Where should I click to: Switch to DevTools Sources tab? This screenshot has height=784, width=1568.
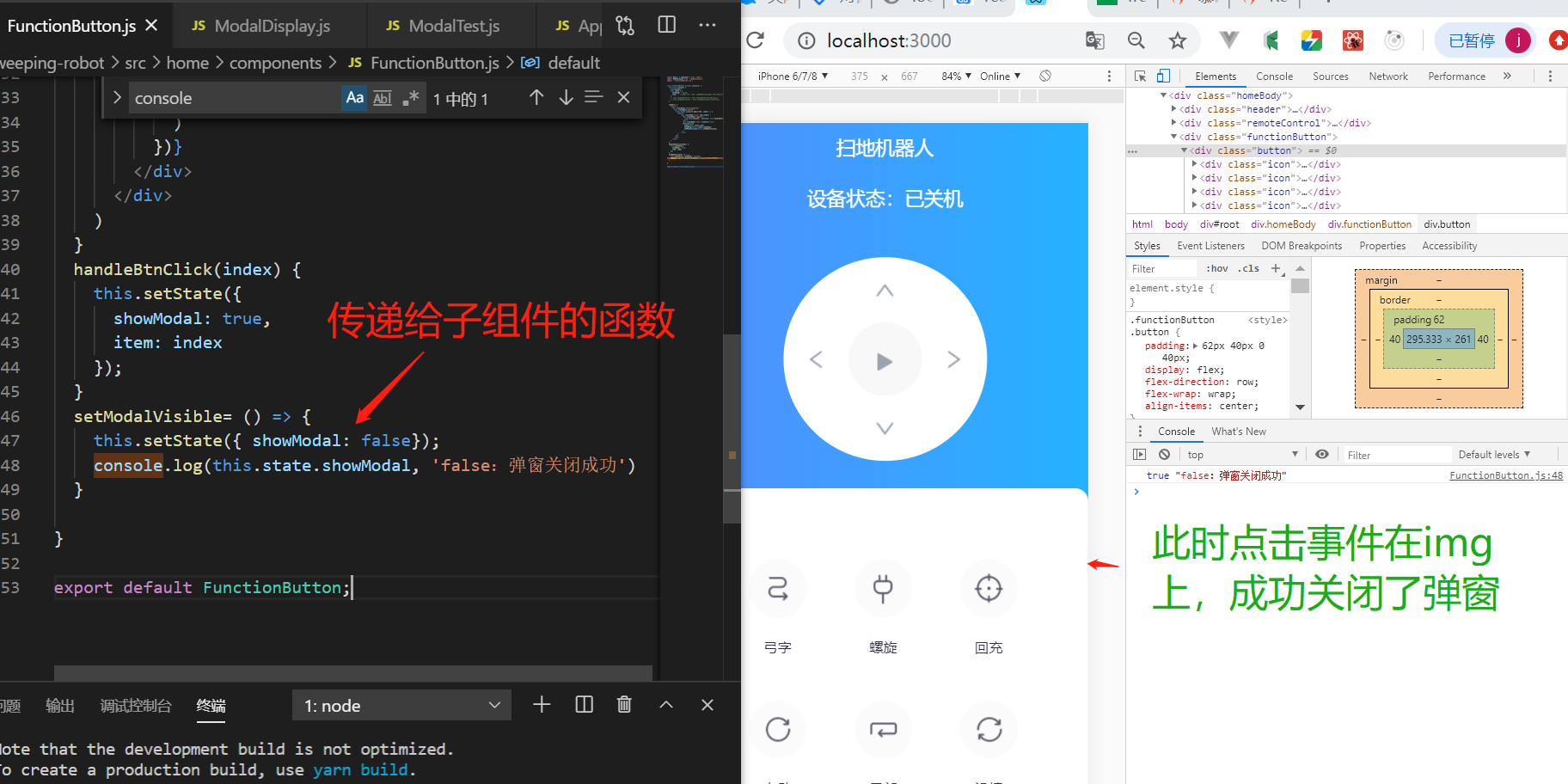point(1330,77)
